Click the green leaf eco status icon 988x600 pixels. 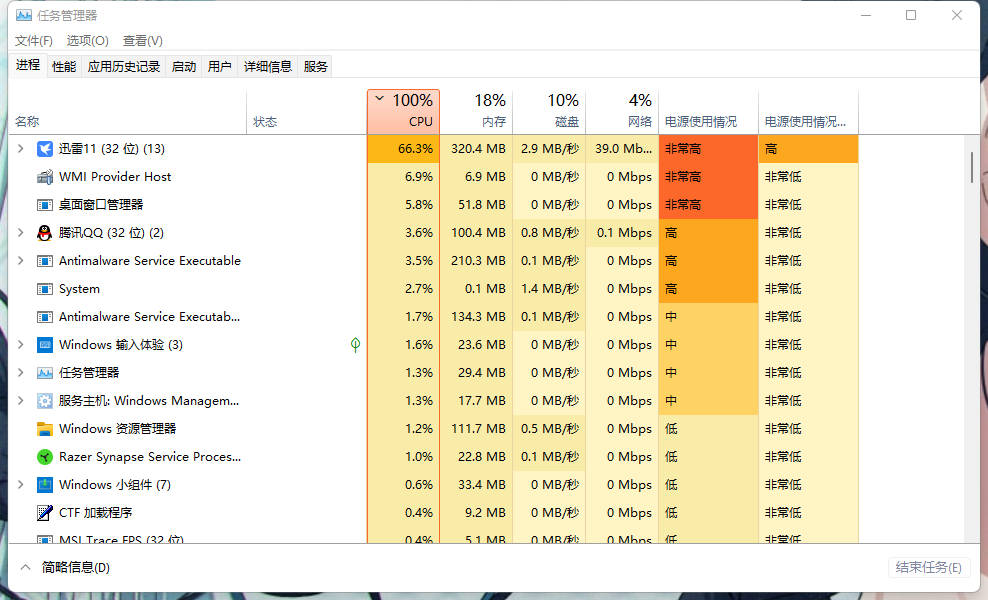(x=355, y=345)
